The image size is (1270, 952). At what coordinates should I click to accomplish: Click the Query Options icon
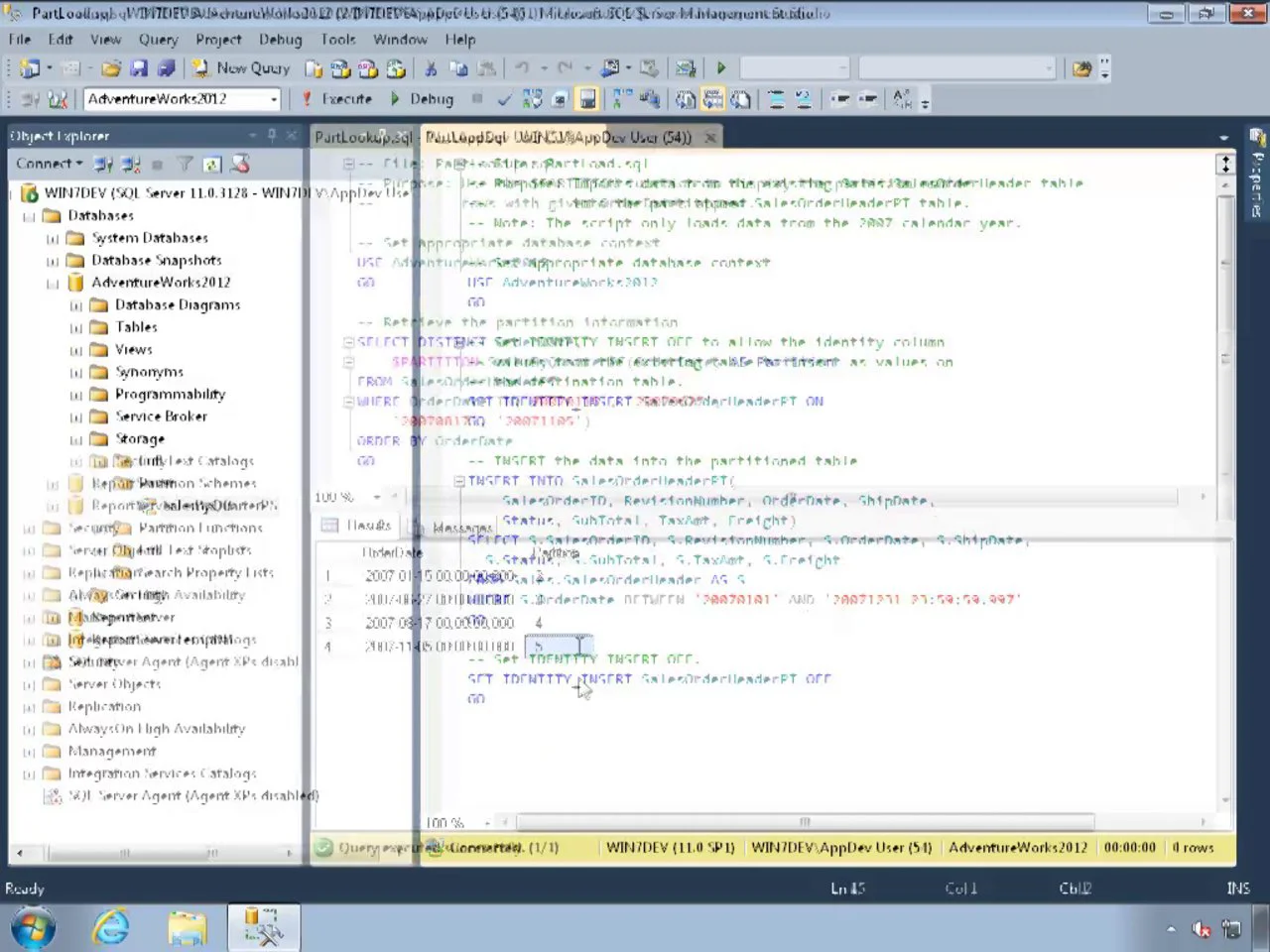tap(560, 99)
